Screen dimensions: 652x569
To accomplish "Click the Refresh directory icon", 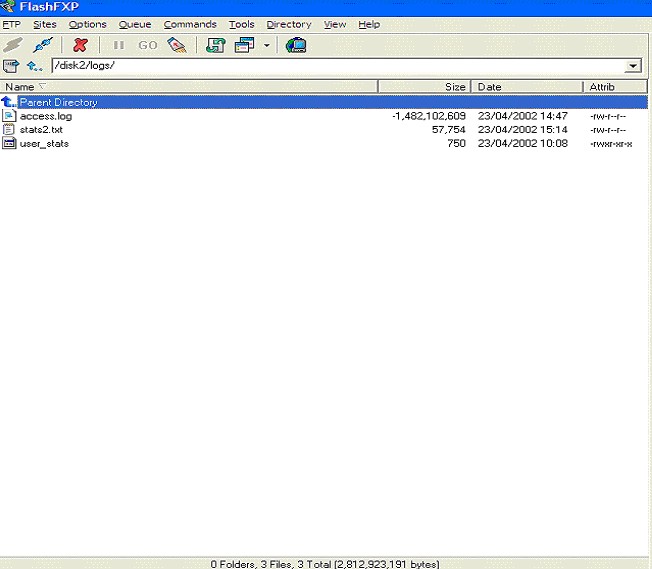I will coord(216,45).
